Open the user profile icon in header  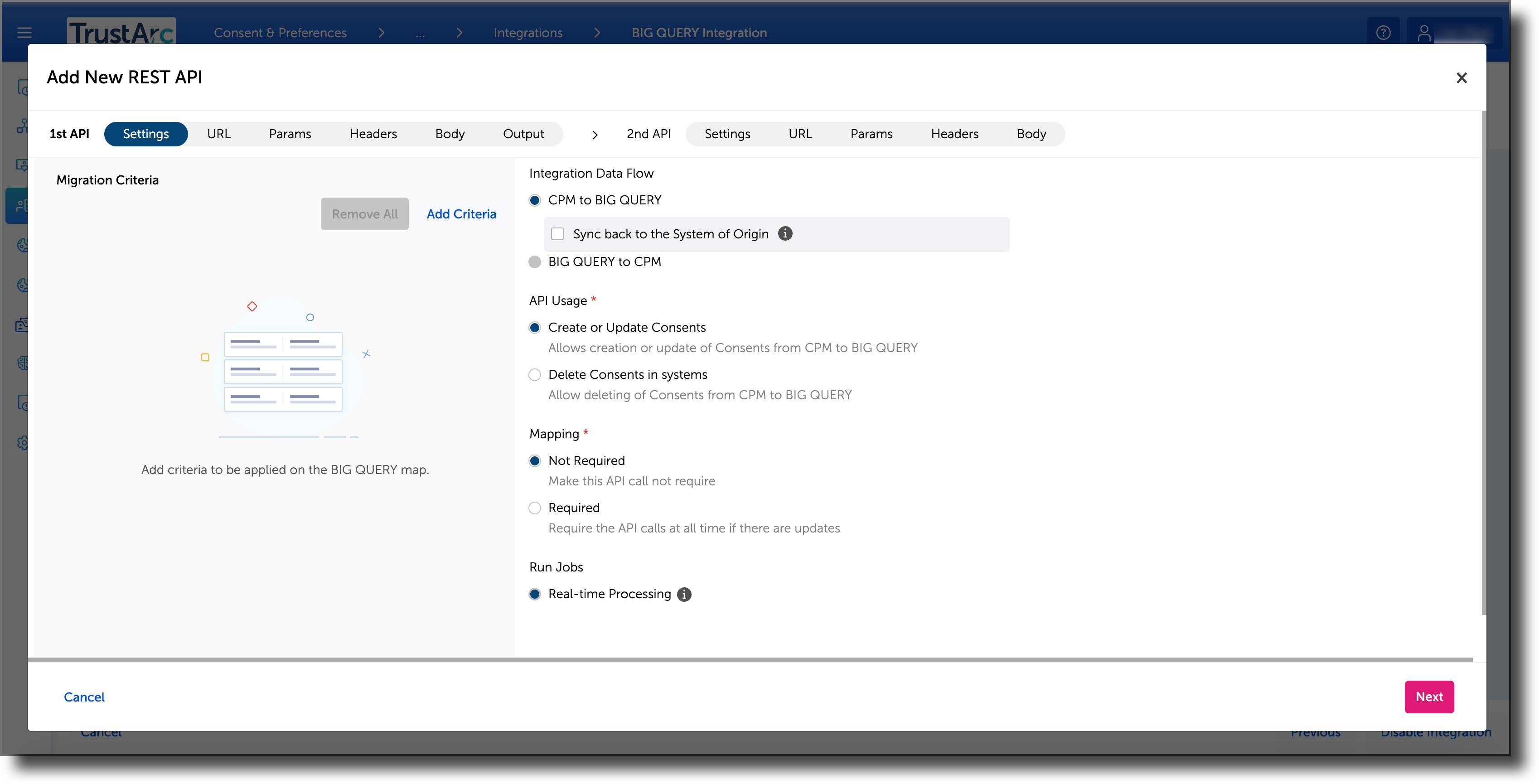(1424, 33)
